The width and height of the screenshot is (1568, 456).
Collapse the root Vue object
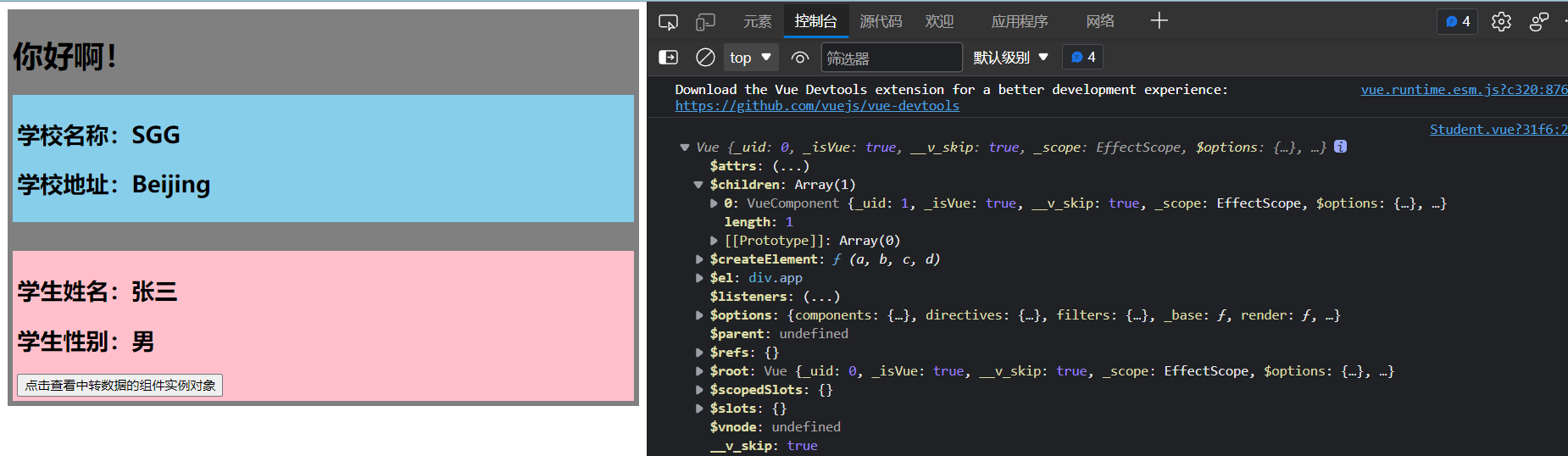coord(685,147)
